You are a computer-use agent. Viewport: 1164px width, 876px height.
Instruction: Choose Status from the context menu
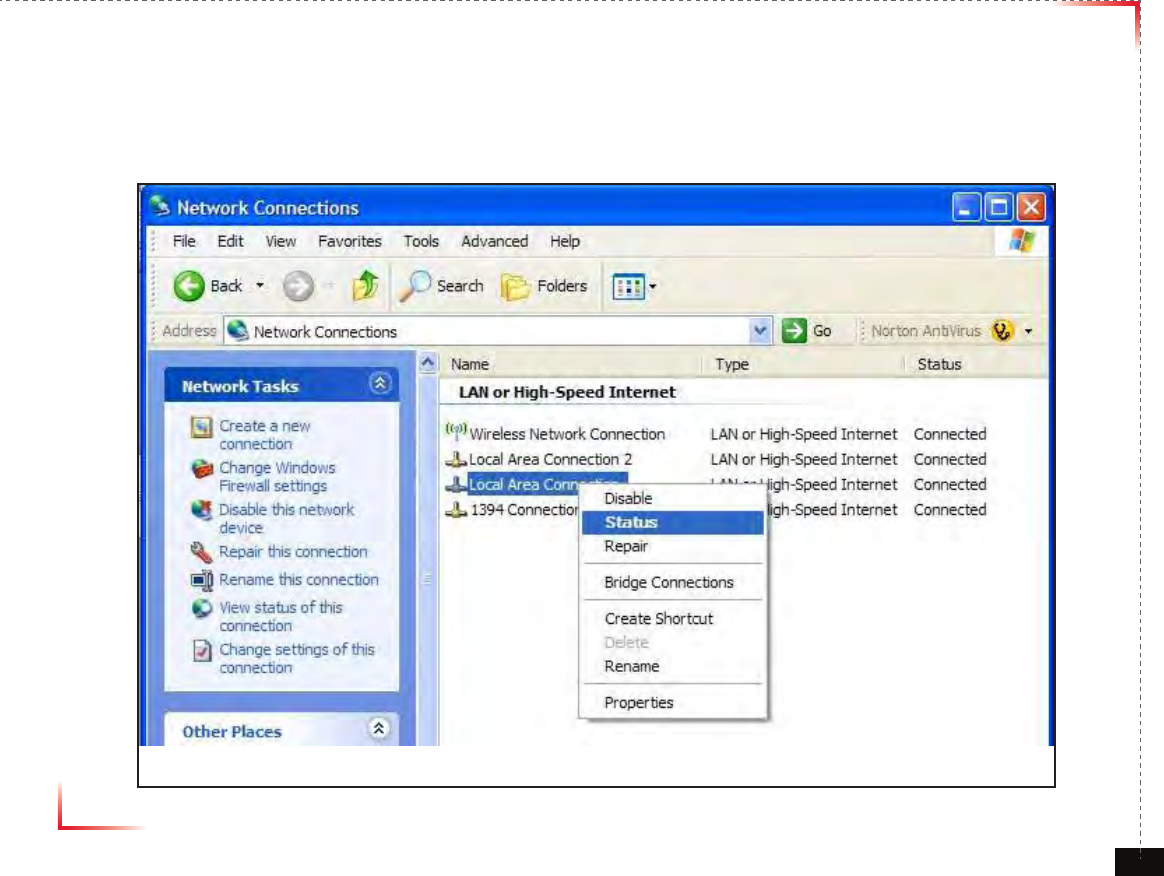(x=672, y=523)
